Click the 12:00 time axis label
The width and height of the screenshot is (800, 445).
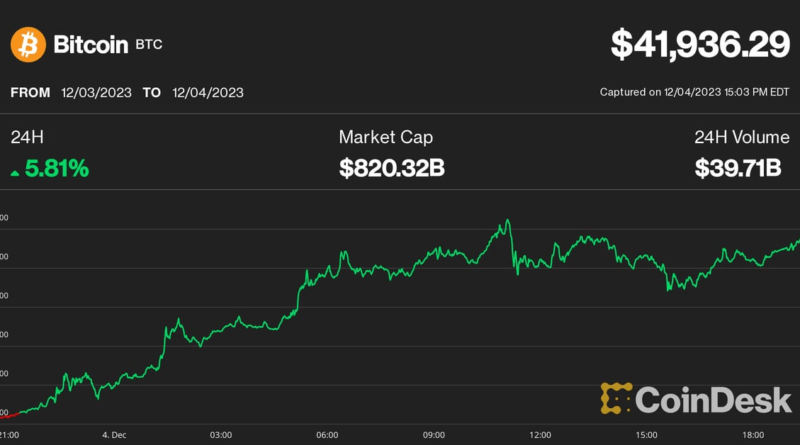pyautogui.click(x=540, y=435)
